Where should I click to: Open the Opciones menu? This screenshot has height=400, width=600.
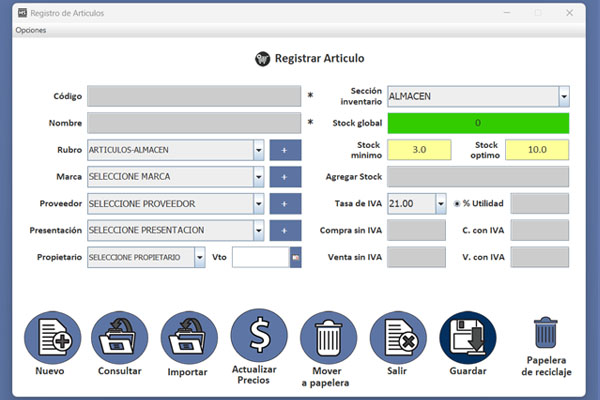(x=30, y=30)
